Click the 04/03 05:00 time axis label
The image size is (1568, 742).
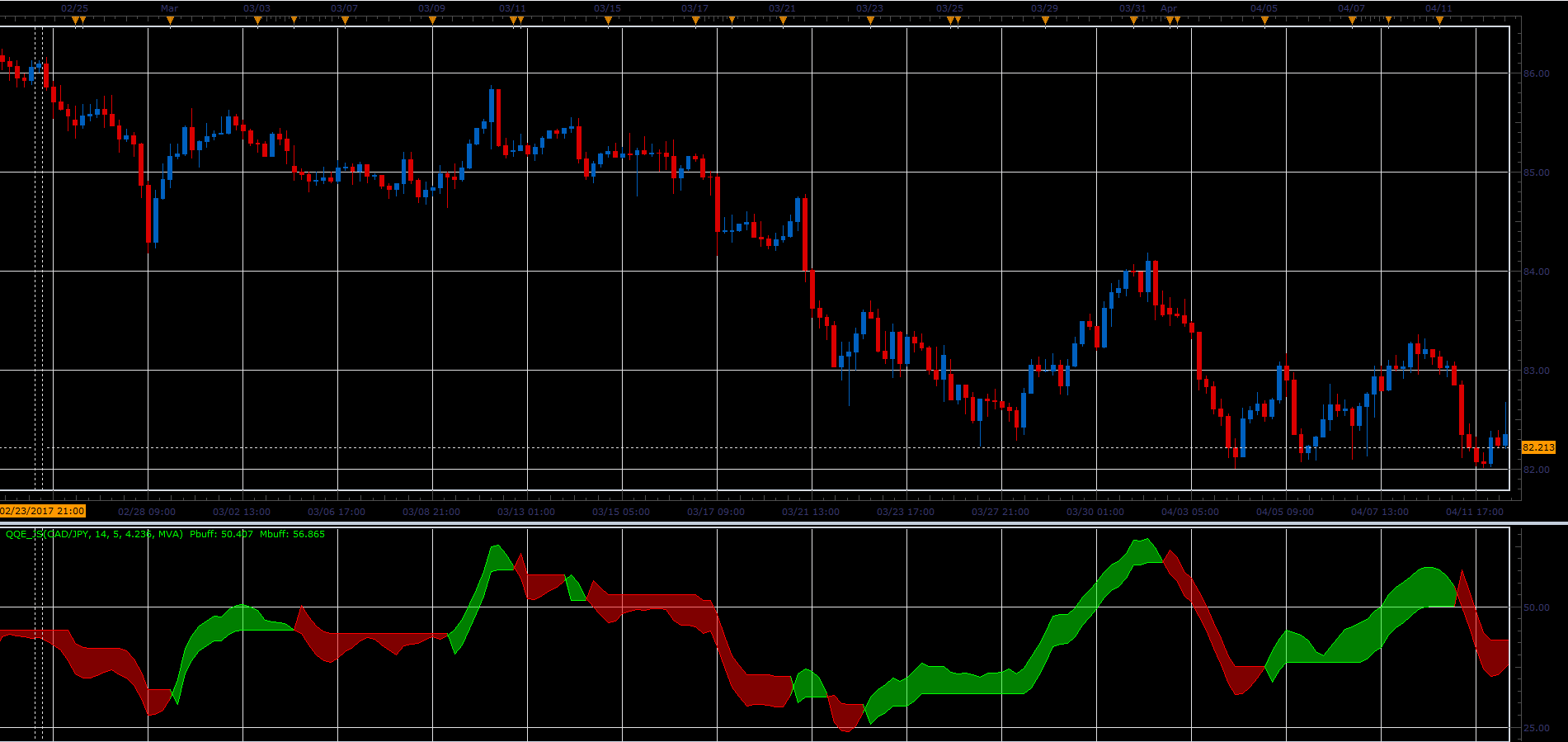tap(1190, 512)
